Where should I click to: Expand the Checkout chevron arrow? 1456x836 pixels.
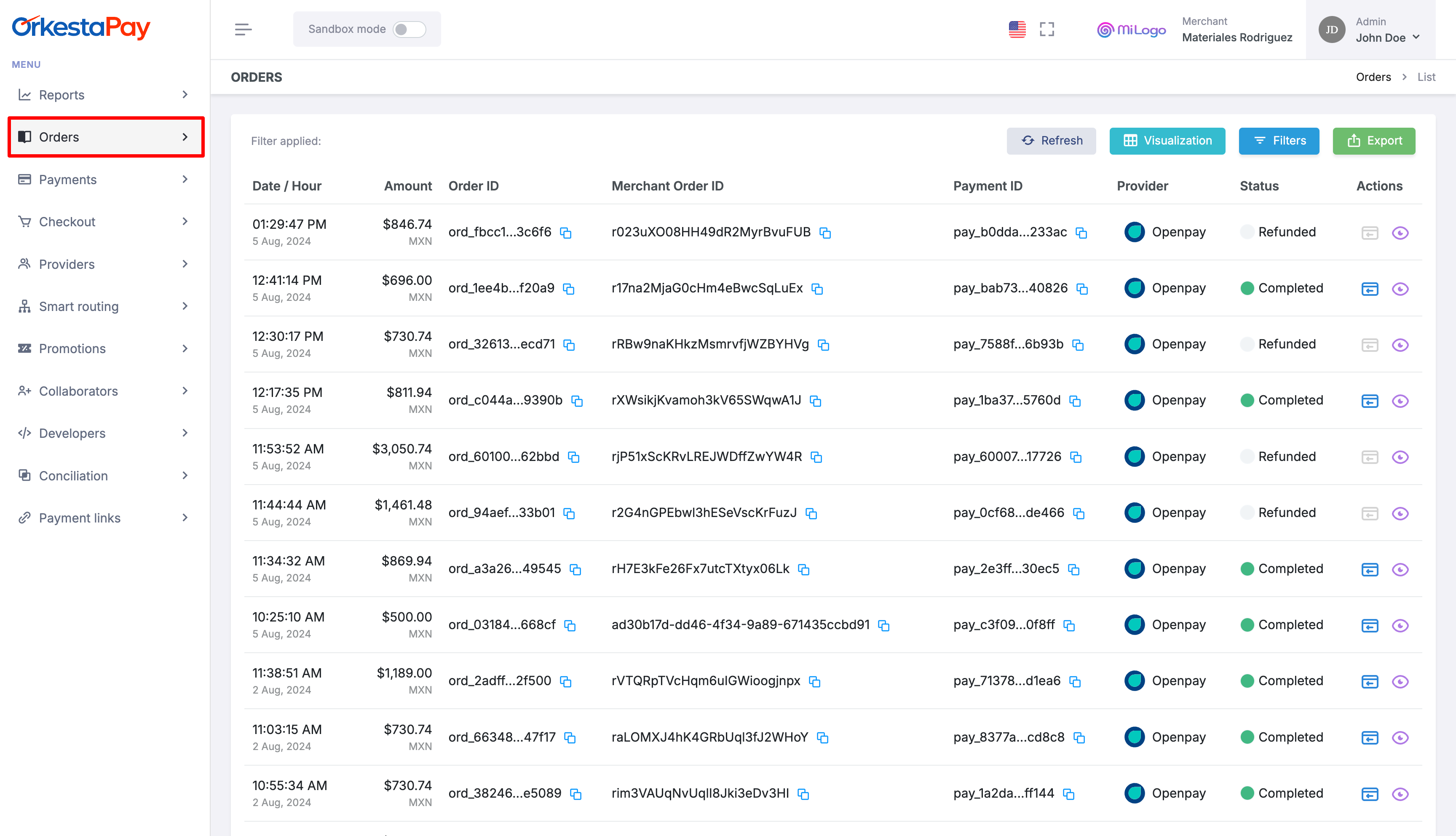185,222
